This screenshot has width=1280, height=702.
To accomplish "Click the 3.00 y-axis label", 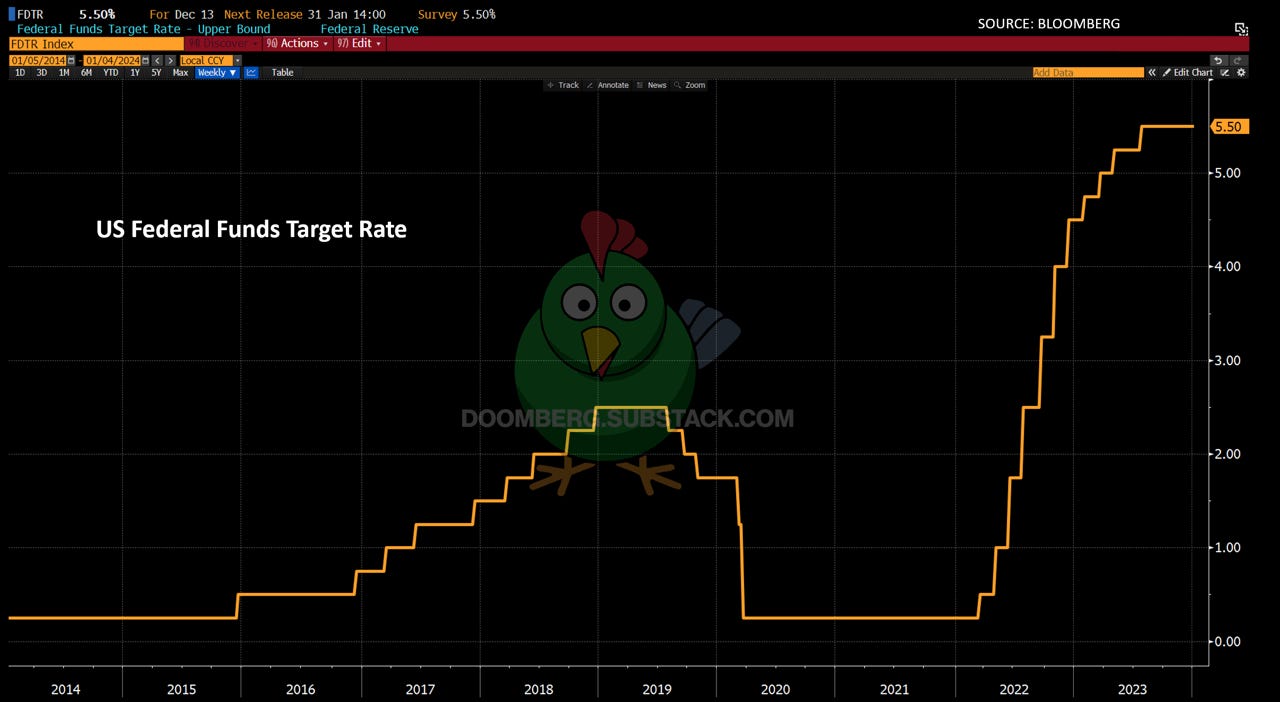I will coord(1226,360).
